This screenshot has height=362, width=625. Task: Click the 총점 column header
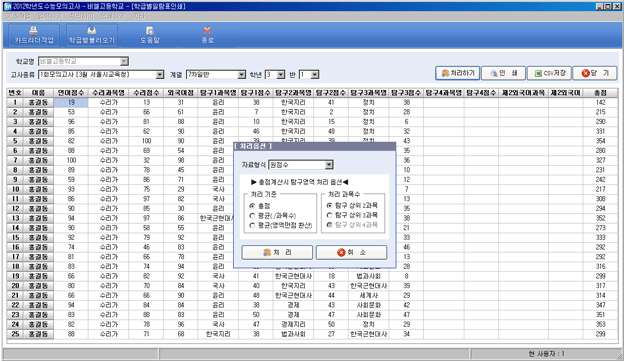coord(600,92)
